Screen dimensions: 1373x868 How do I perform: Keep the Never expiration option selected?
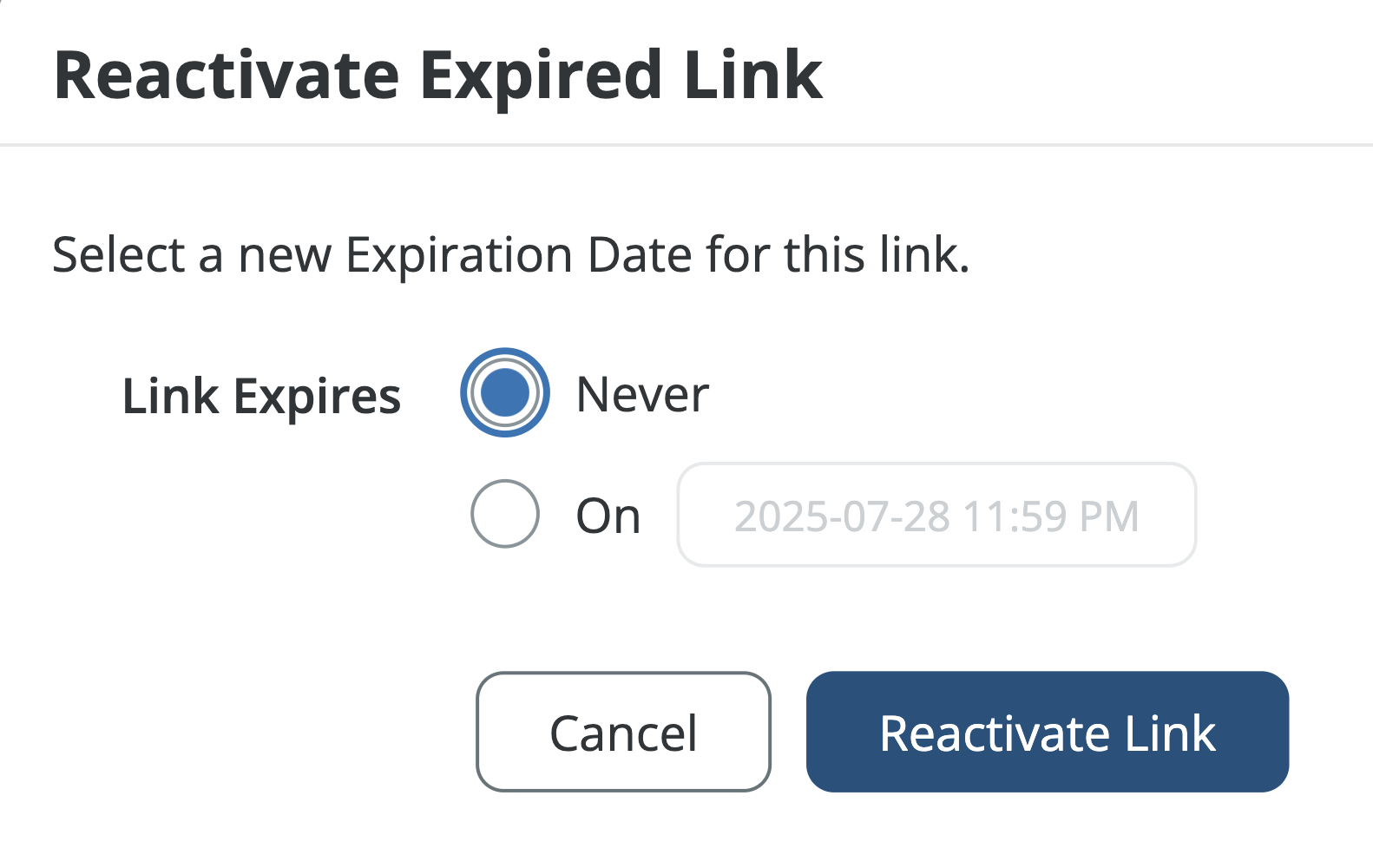tap(504, 392)
